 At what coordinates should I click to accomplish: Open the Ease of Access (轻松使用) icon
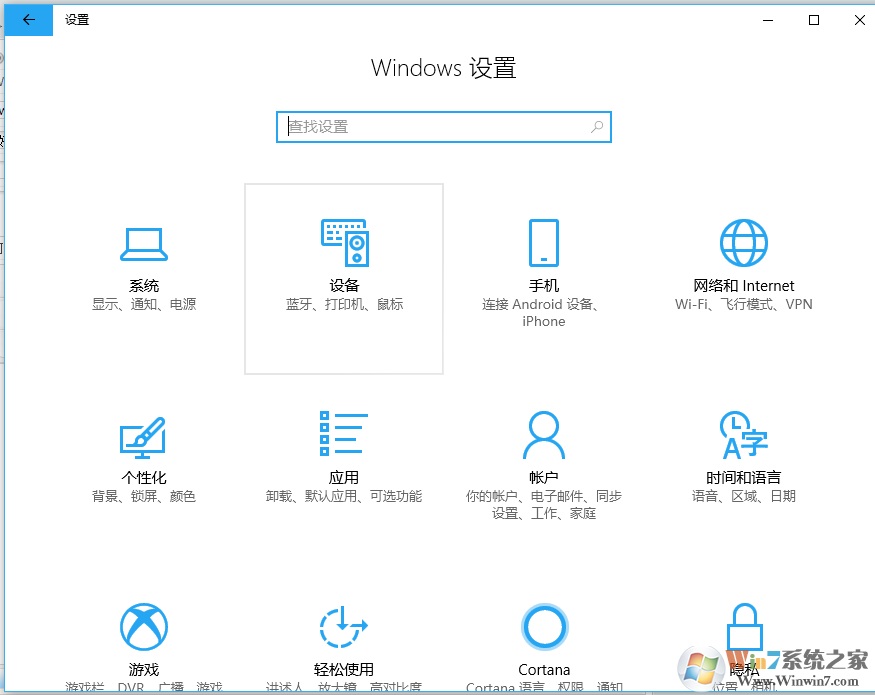[x=344, y=626]
